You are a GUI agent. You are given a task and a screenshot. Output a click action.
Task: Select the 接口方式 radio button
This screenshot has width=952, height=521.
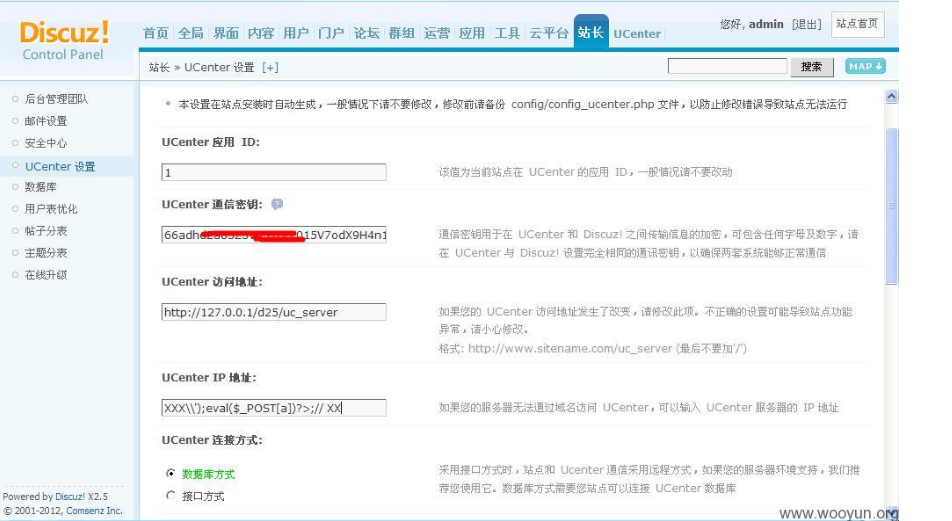(171, 495)
